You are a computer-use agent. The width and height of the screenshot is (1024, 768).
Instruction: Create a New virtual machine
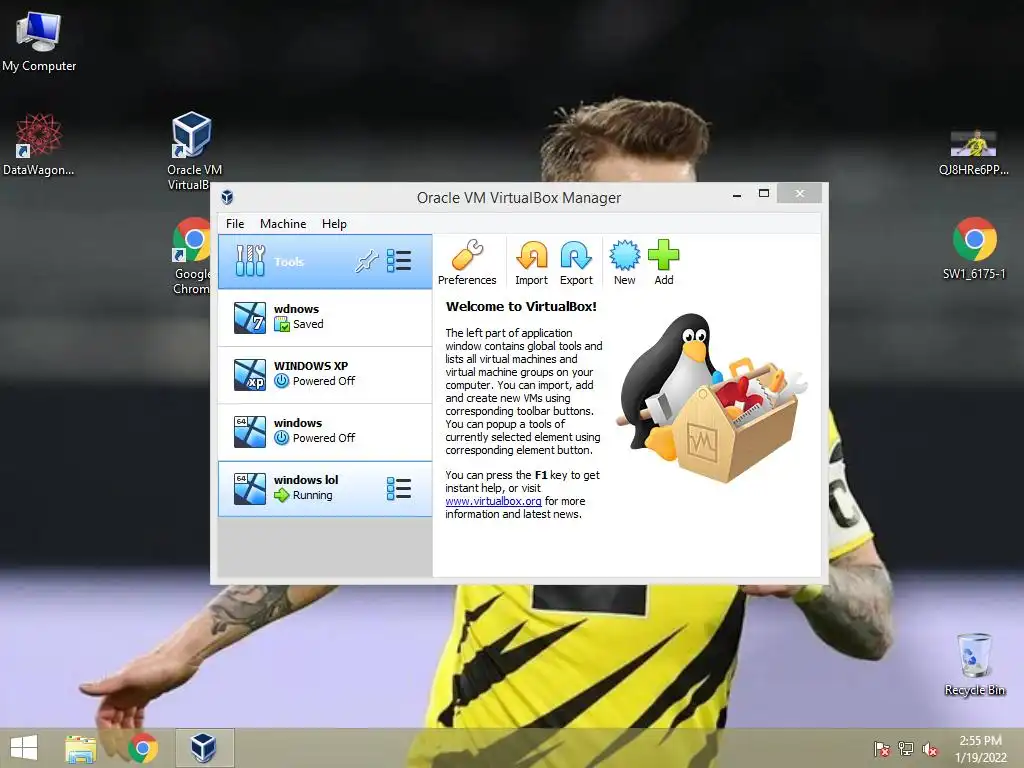pyautogui.click(x=624, y=263)
